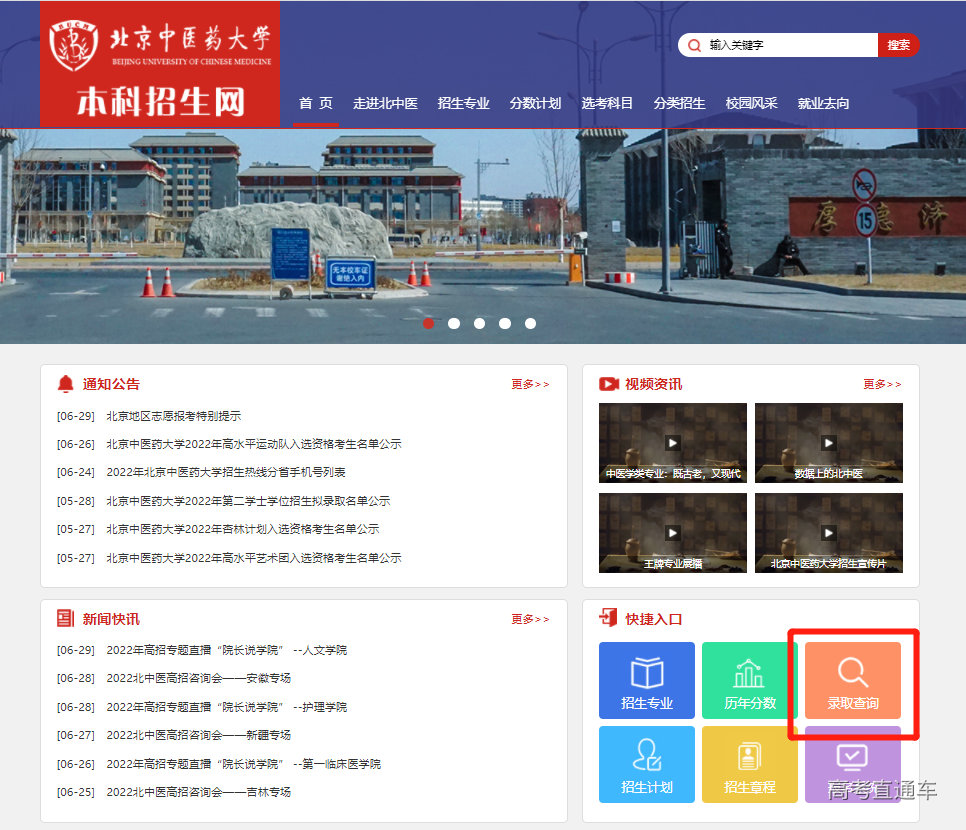Play the 数据上的北中医 video
Screen dimensions: 966x830
point(828,443)
